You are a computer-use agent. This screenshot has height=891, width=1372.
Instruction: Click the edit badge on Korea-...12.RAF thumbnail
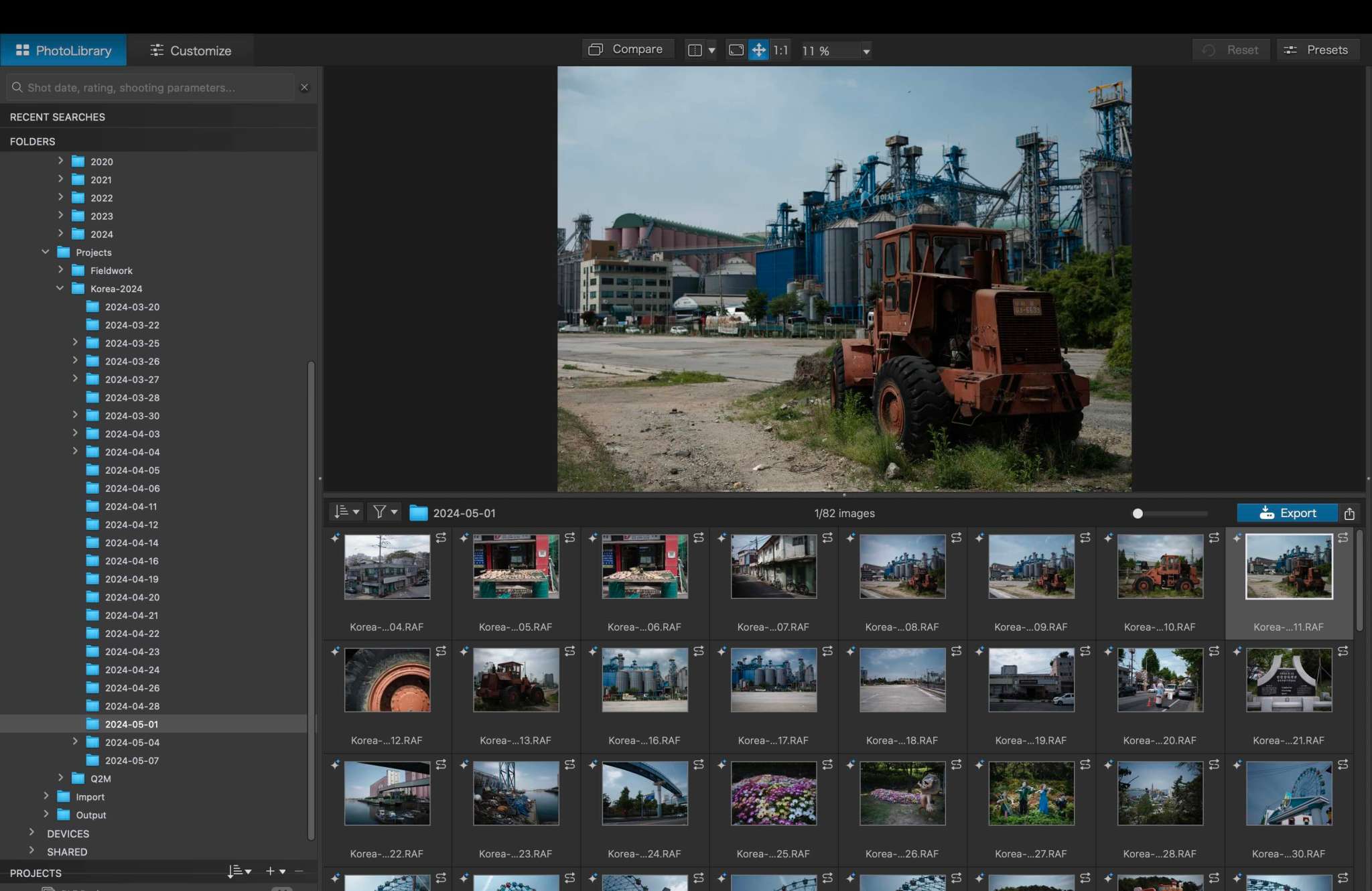441,650
